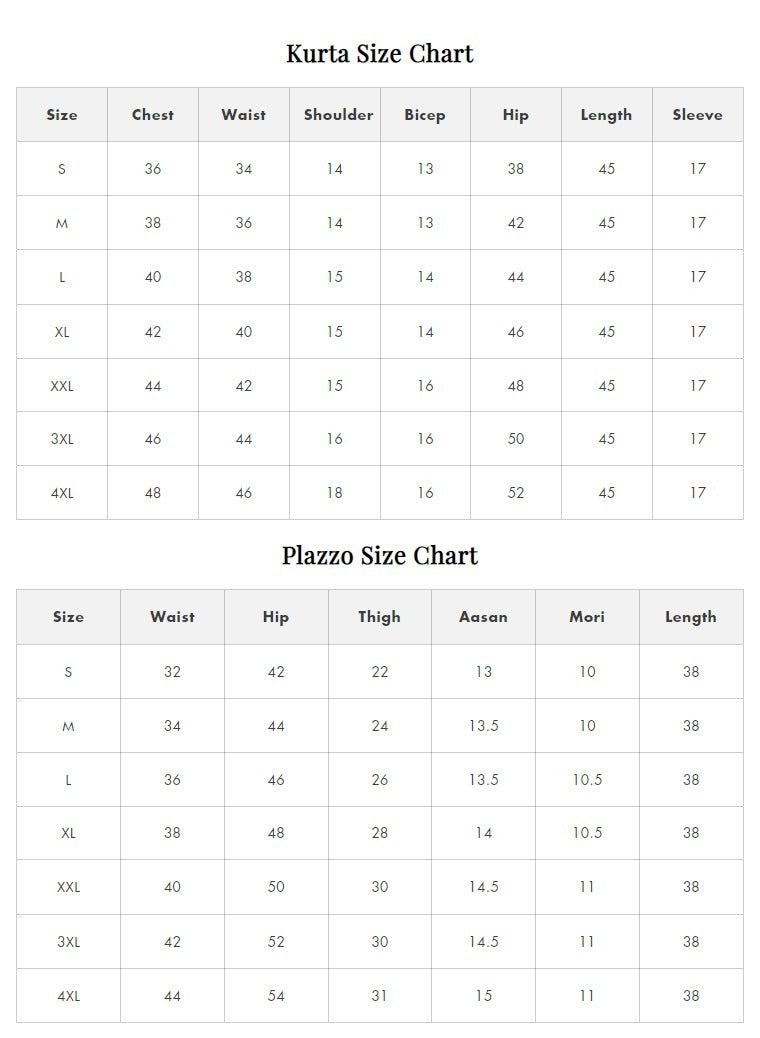Click the Mori column header
Image resolution: width=760 pixels, height=1038 pixels.
(x=587, y=617)
